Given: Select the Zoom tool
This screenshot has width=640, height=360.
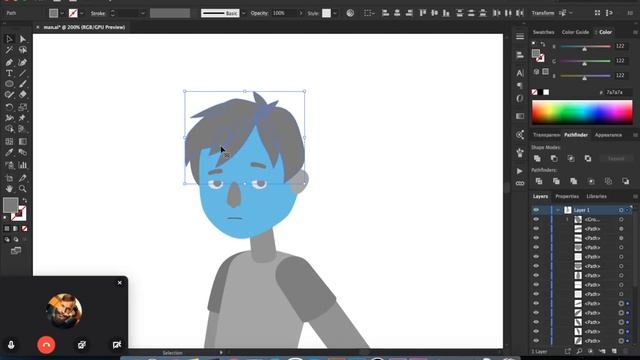Looking at the screenshot, I should point(22,189).
